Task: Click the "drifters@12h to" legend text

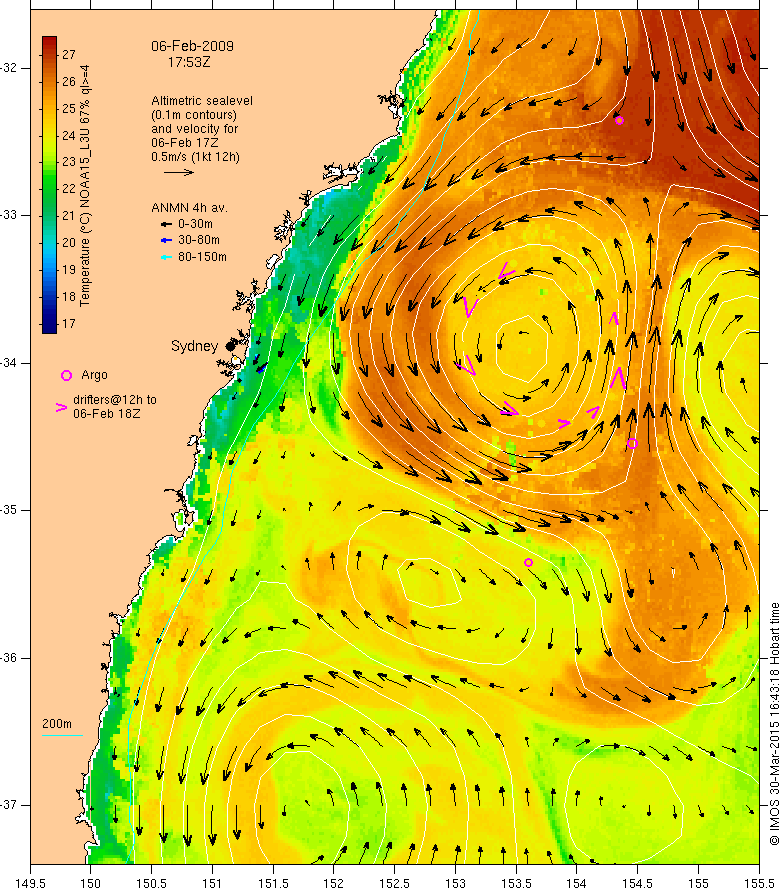Action: tap(115, 400)
